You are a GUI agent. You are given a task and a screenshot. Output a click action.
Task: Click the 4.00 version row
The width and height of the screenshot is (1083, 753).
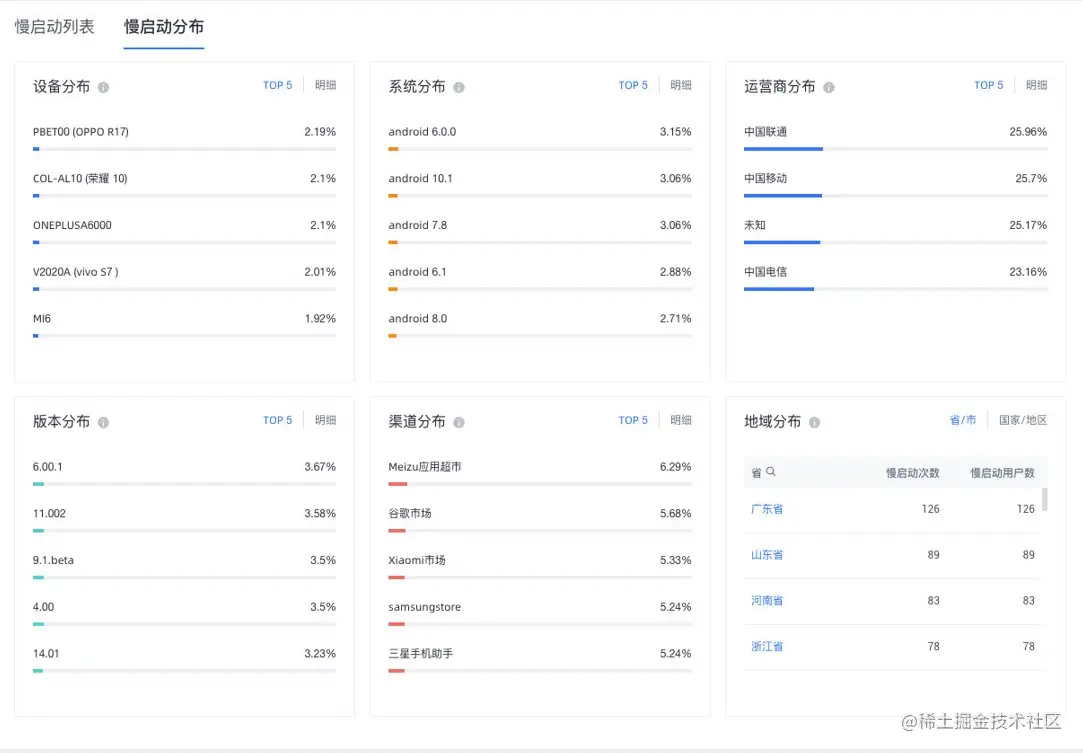[184, 613]
